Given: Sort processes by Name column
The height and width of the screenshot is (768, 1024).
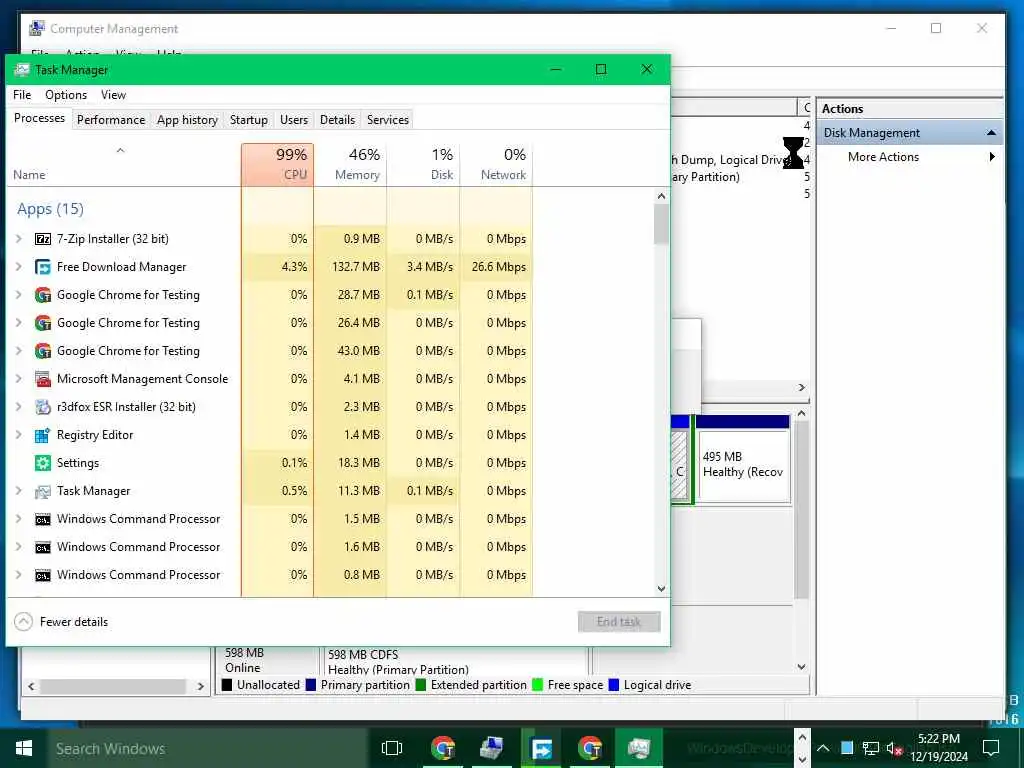Looking at the screenshot, I should [124, 165].
